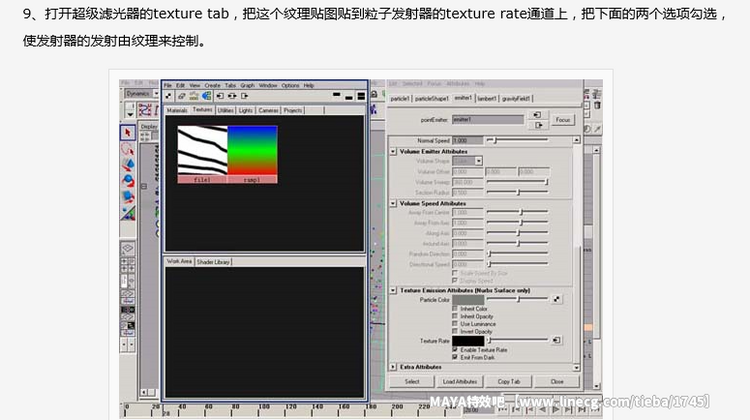Show top and bottom tabs in Hypershade

[x=361, y=96]
